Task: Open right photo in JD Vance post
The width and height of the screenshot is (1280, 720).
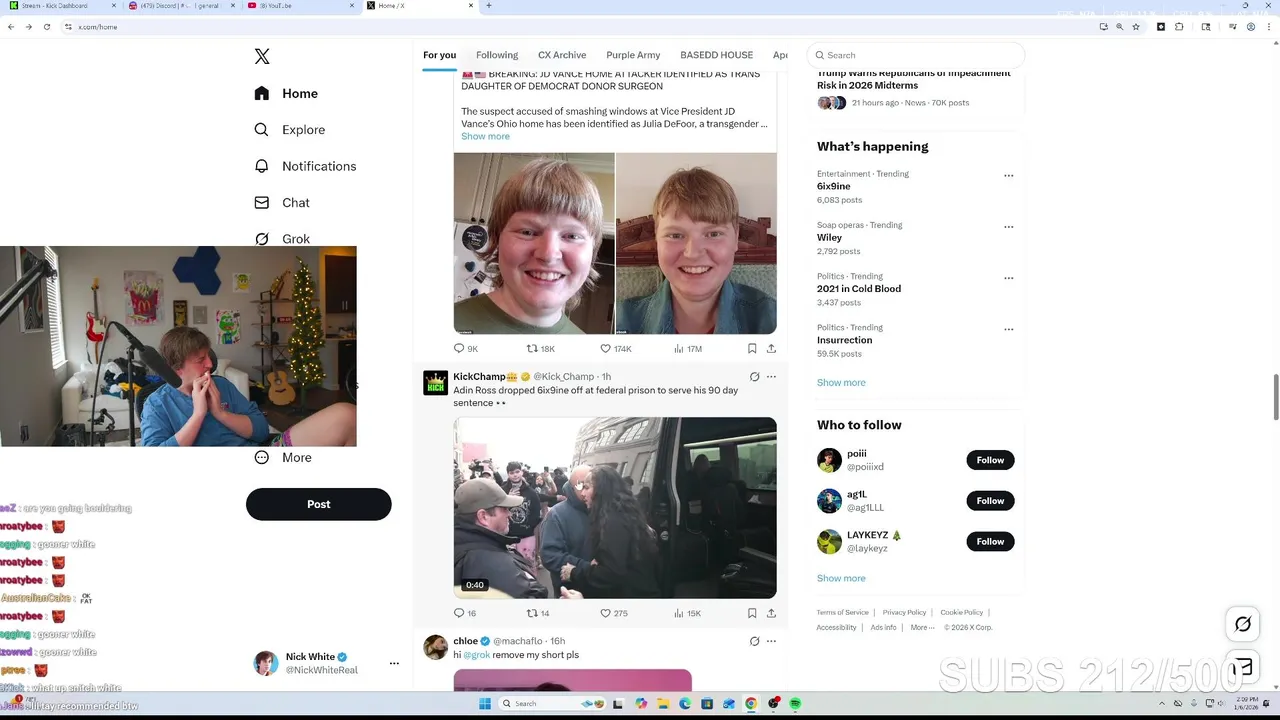Action: click(696, 243)
